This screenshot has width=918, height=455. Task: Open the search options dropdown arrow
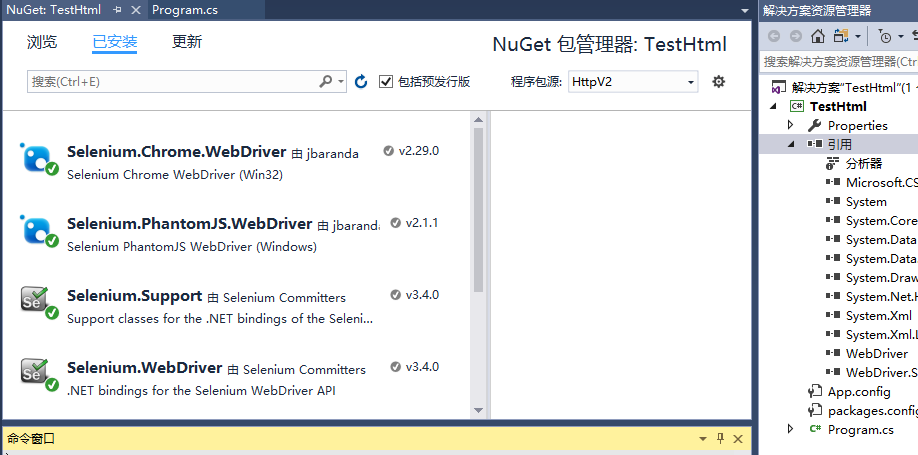pyautogui.click(x=341, y=81)
